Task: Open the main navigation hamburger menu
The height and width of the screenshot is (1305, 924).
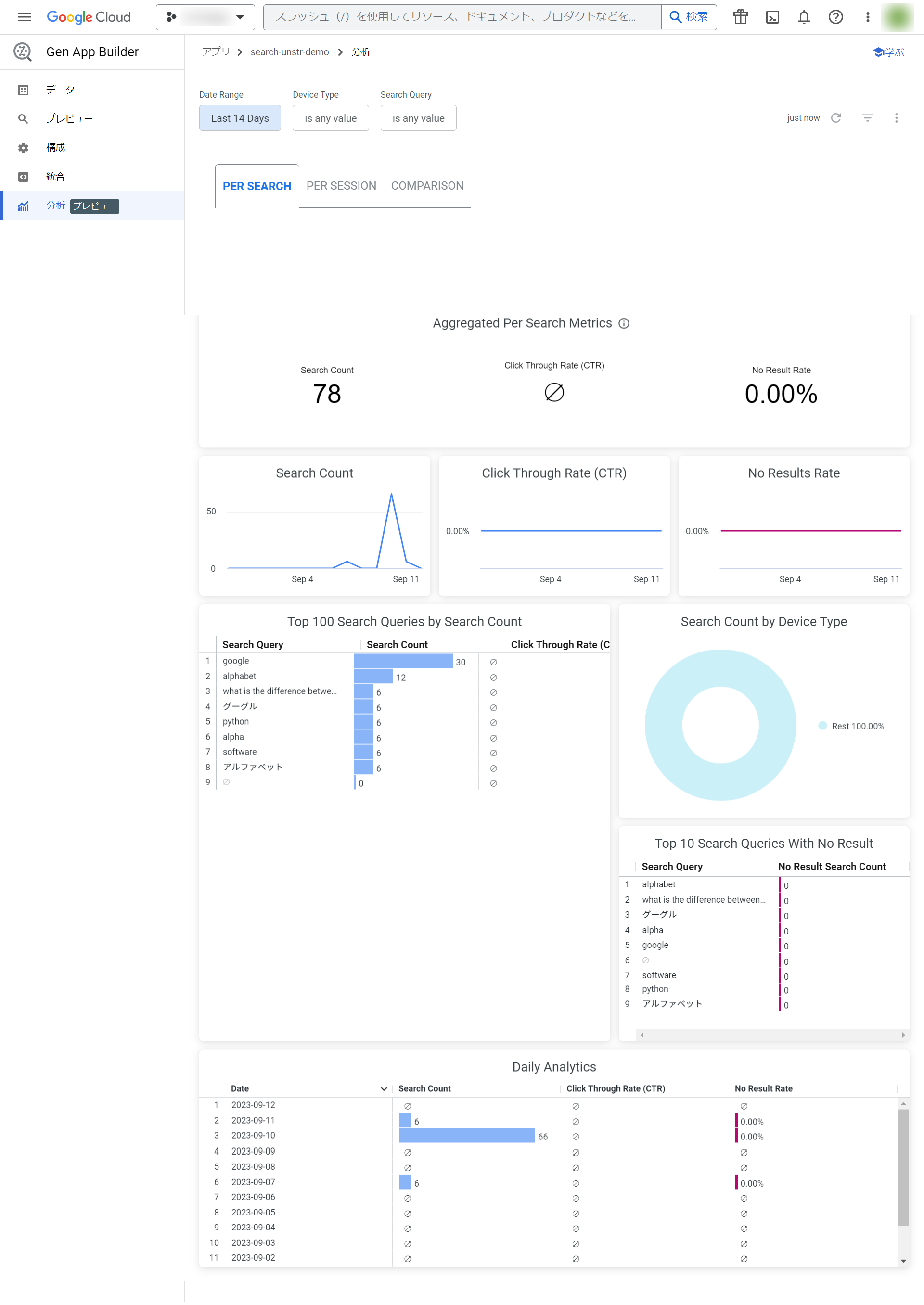Action: coord(24,17)
